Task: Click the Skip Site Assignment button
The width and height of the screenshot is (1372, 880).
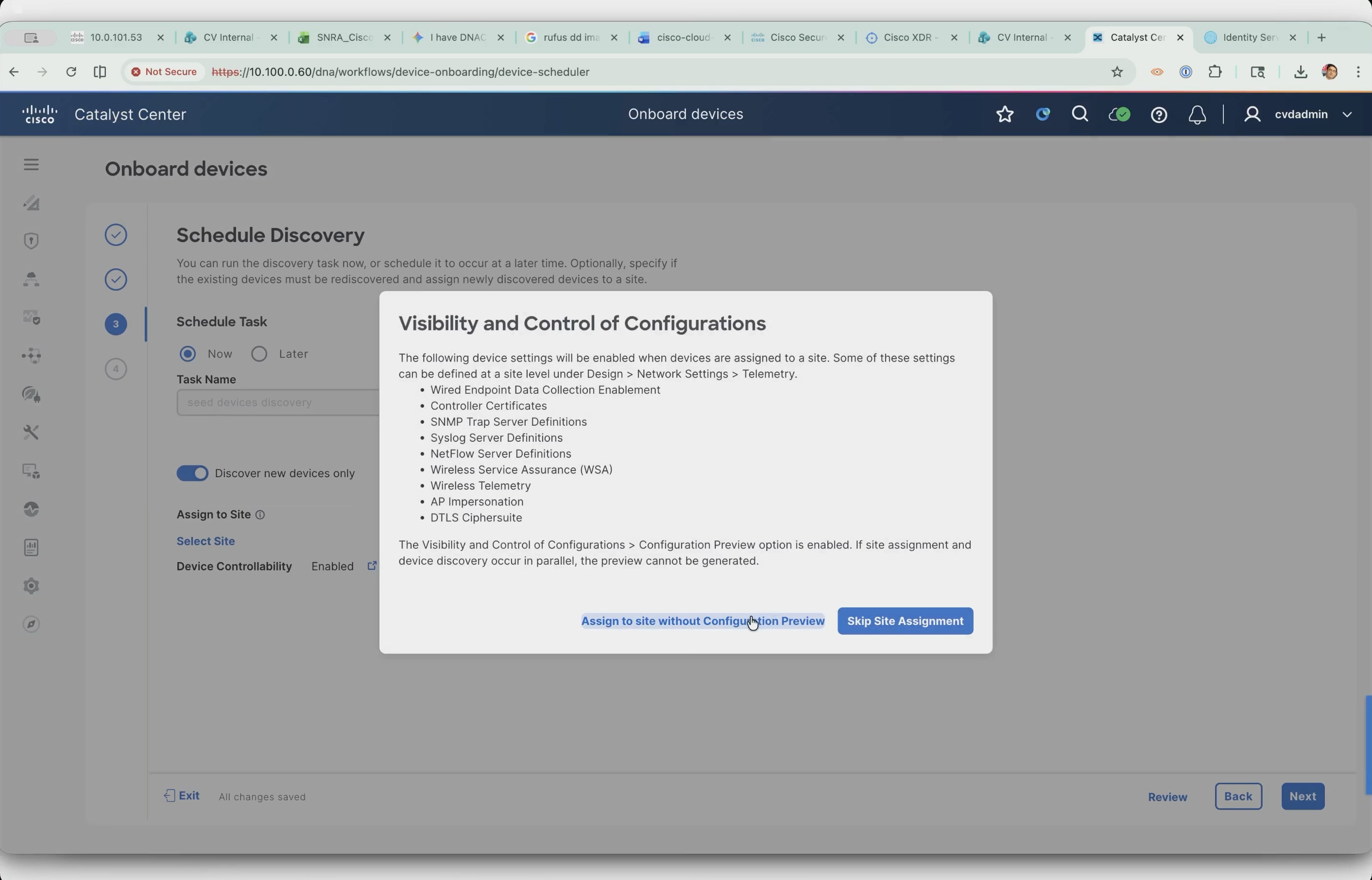Action: point(905,621)
